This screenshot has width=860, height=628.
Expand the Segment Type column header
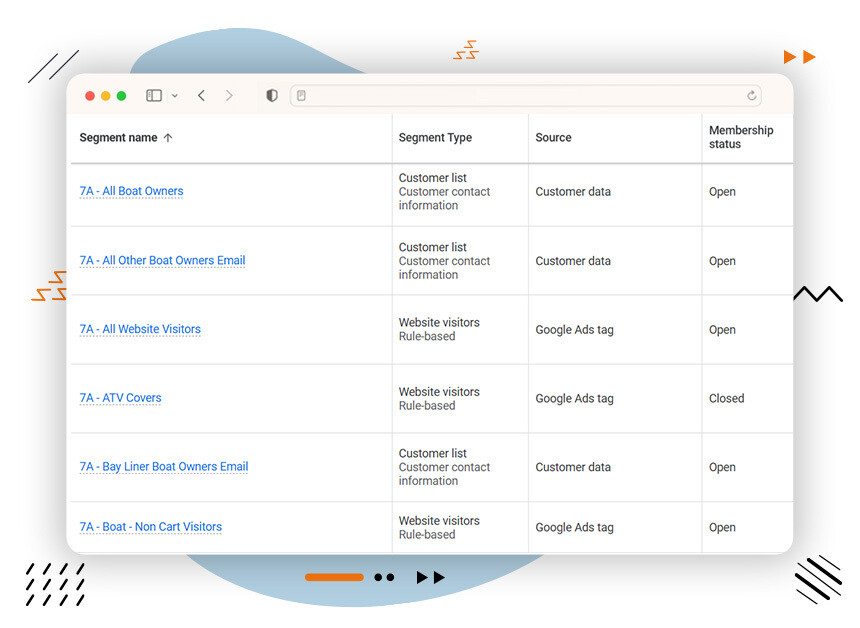[x=435, y=137]
